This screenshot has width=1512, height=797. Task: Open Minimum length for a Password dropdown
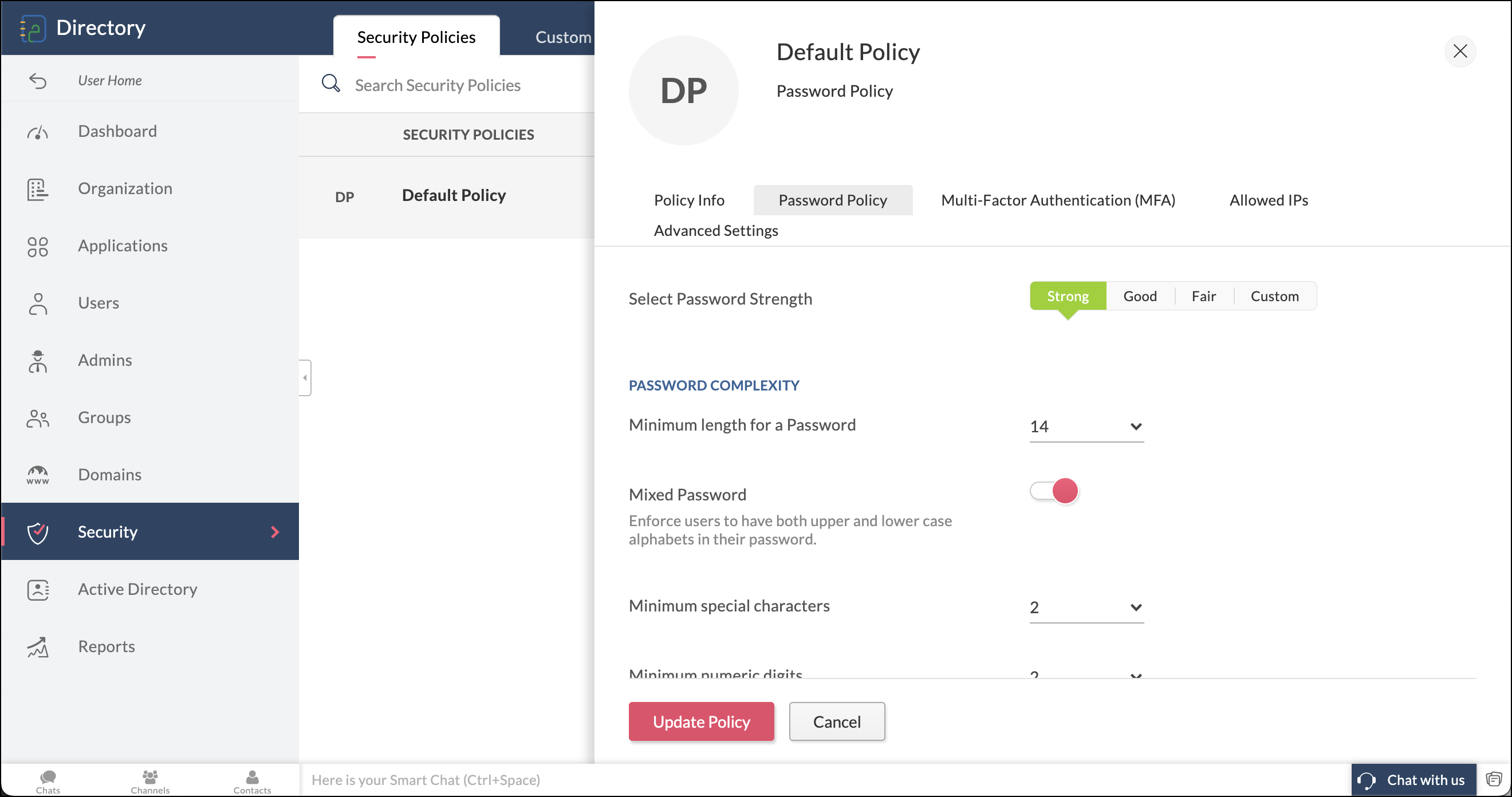[x=1086, y=427]
